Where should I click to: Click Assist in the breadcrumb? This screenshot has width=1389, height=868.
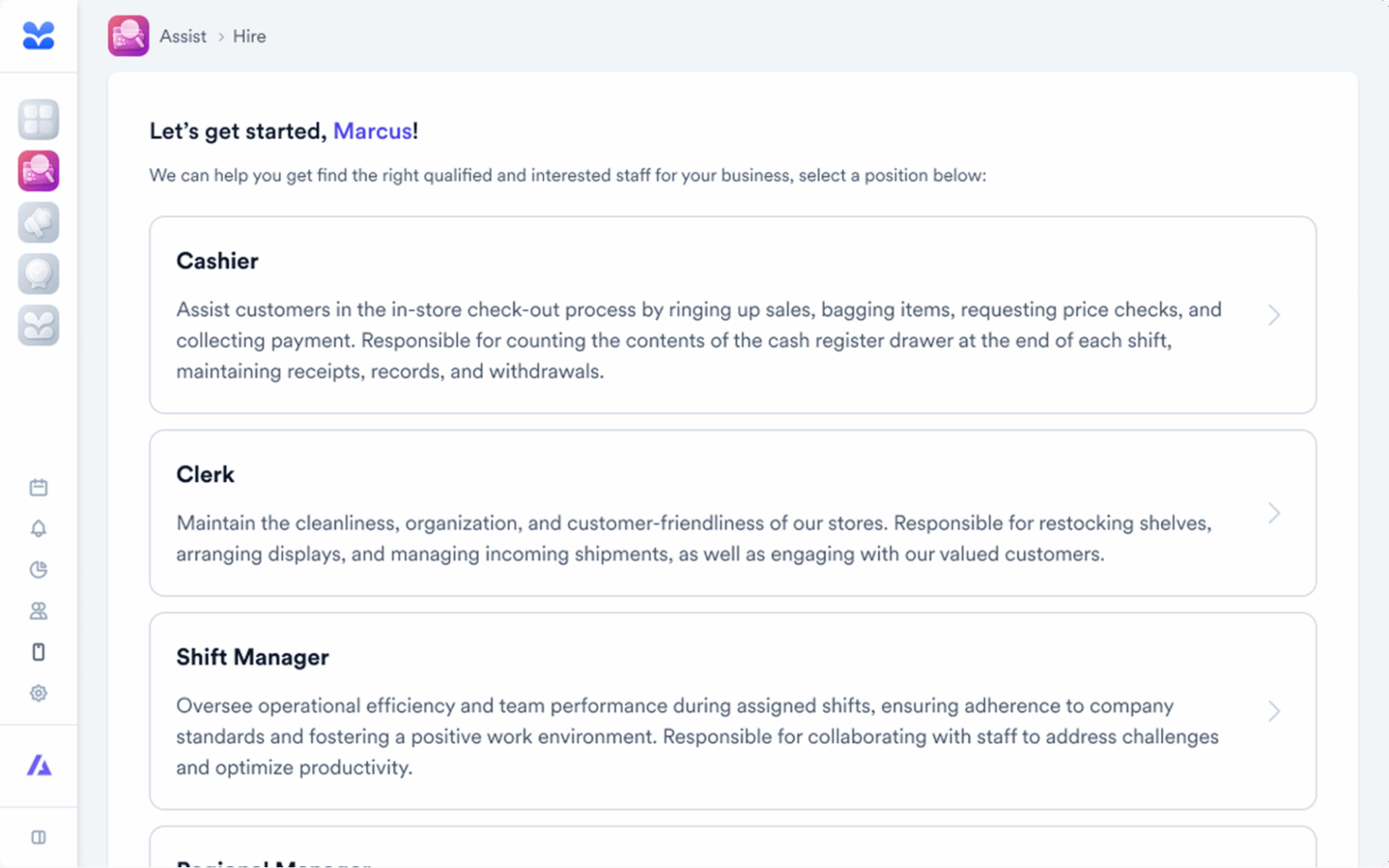pos(182,36)
